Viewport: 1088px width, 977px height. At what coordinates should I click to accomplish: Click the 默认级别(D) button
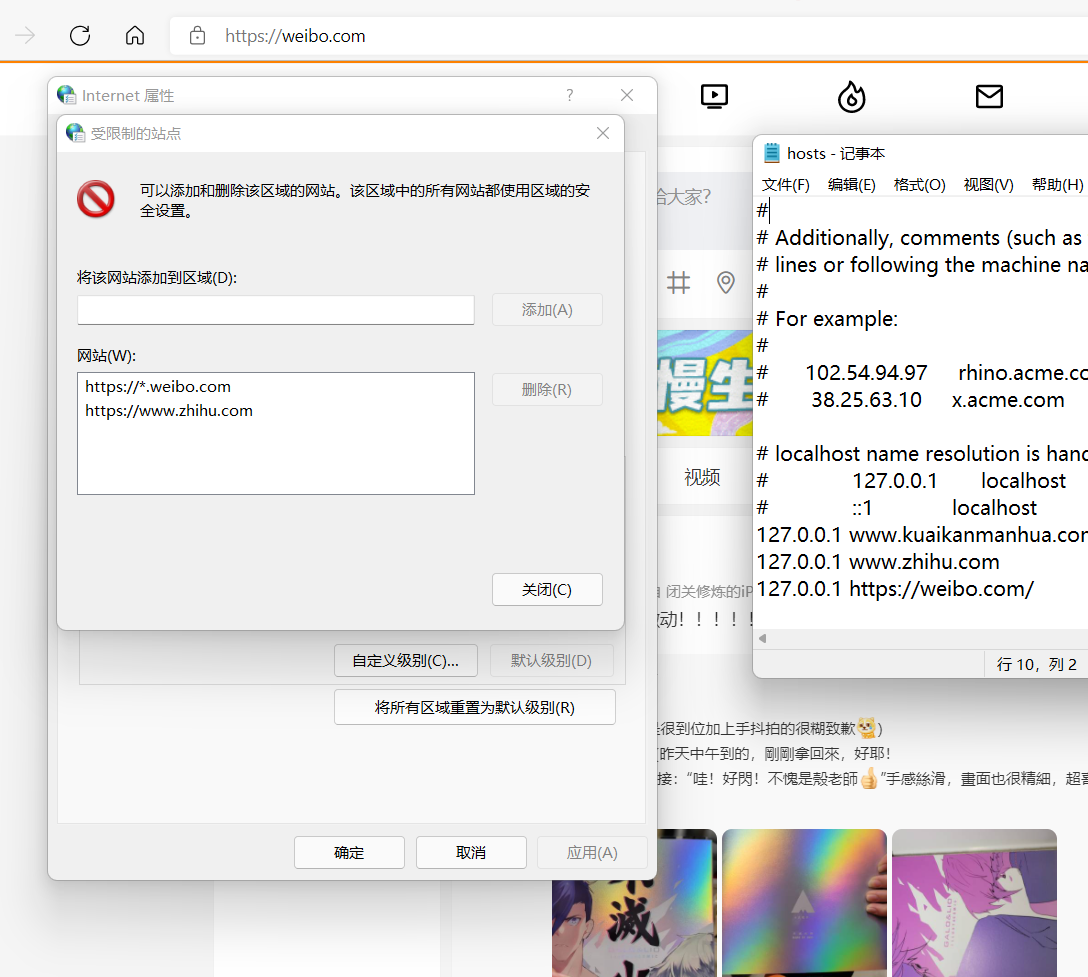click(551, 661)
